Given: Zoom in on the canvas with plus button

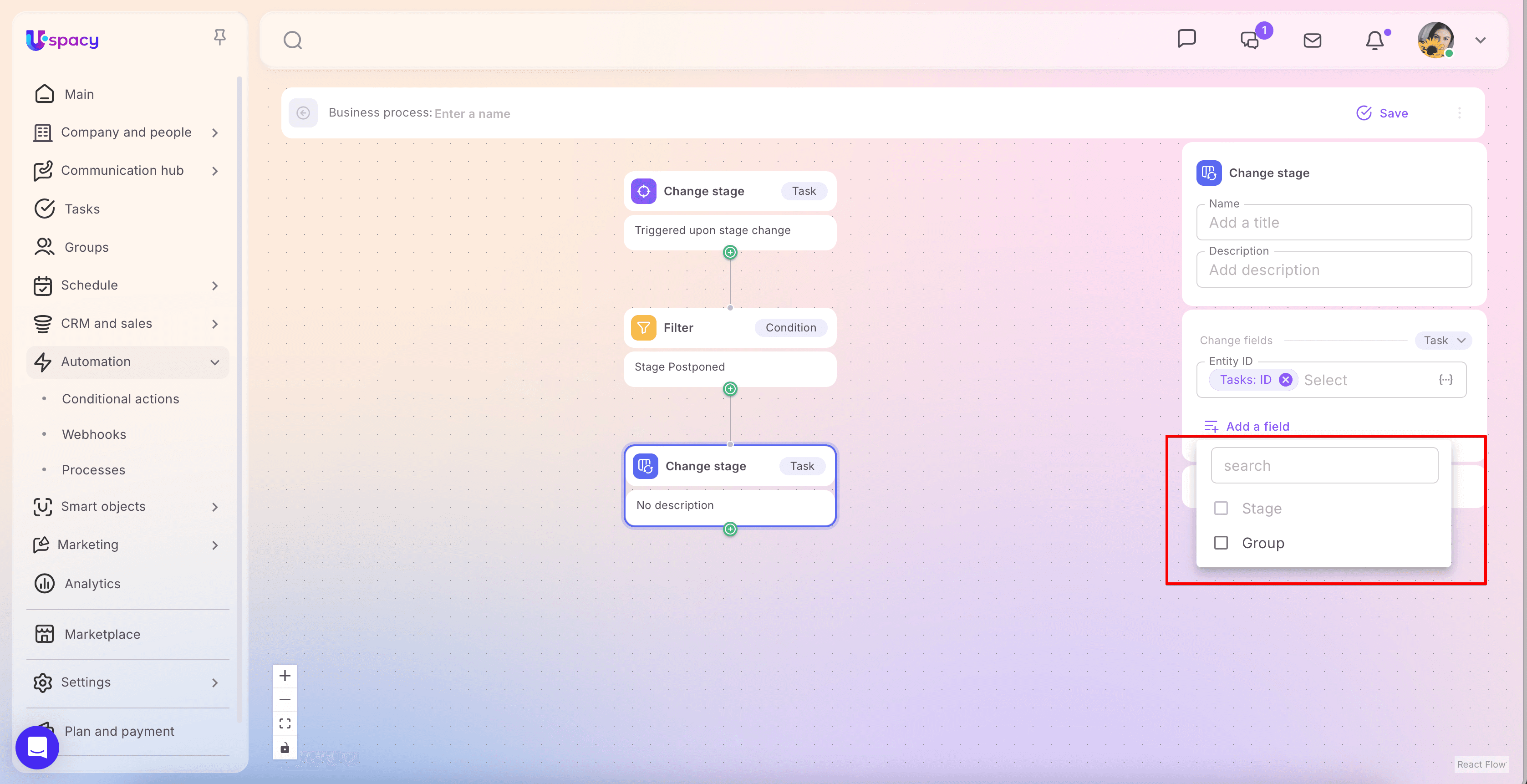Looking at the screenshot, I should point(285,676).
